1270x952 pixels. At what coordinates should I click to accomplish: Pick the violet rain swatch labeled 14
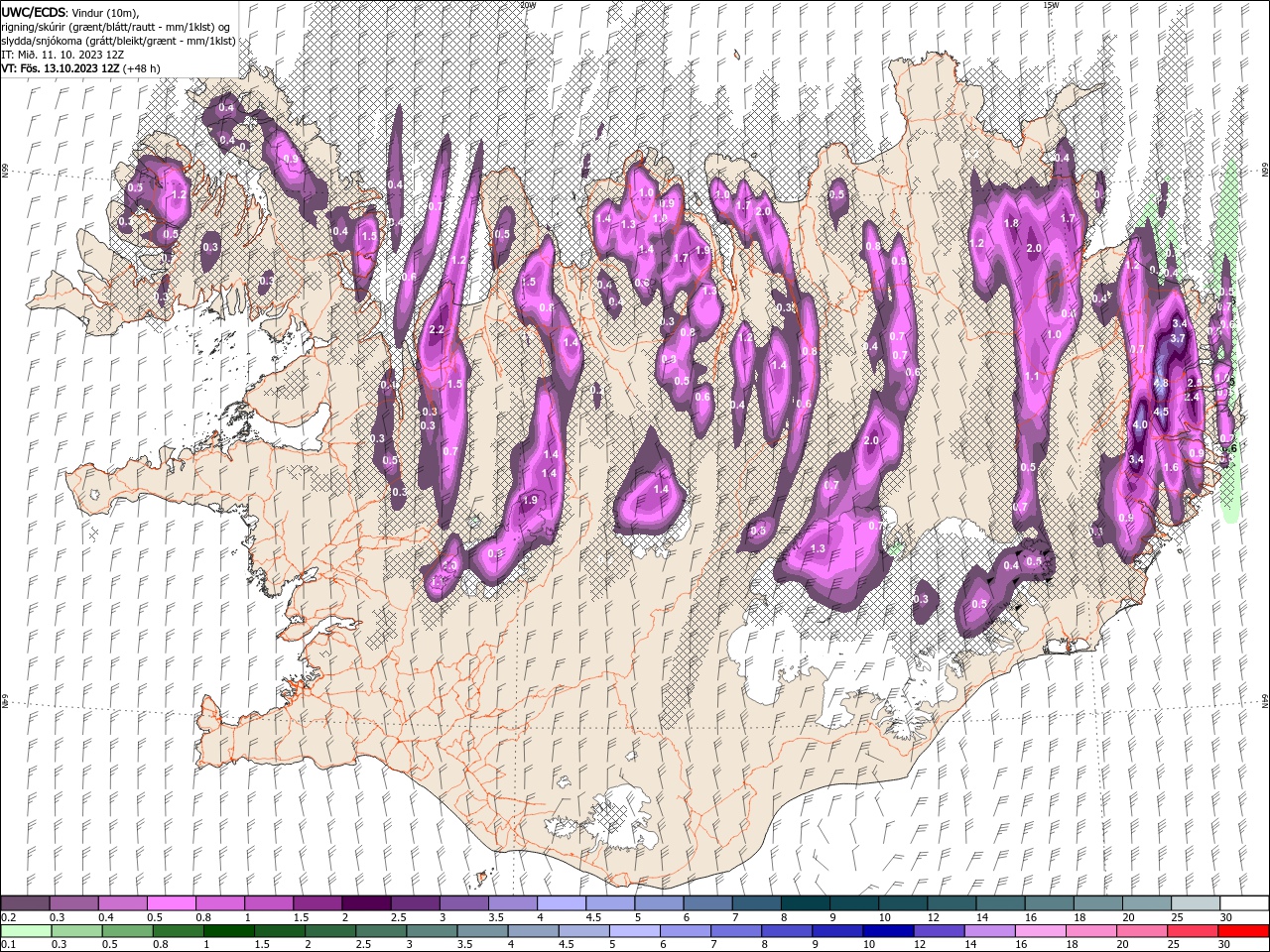click(988, 931)
